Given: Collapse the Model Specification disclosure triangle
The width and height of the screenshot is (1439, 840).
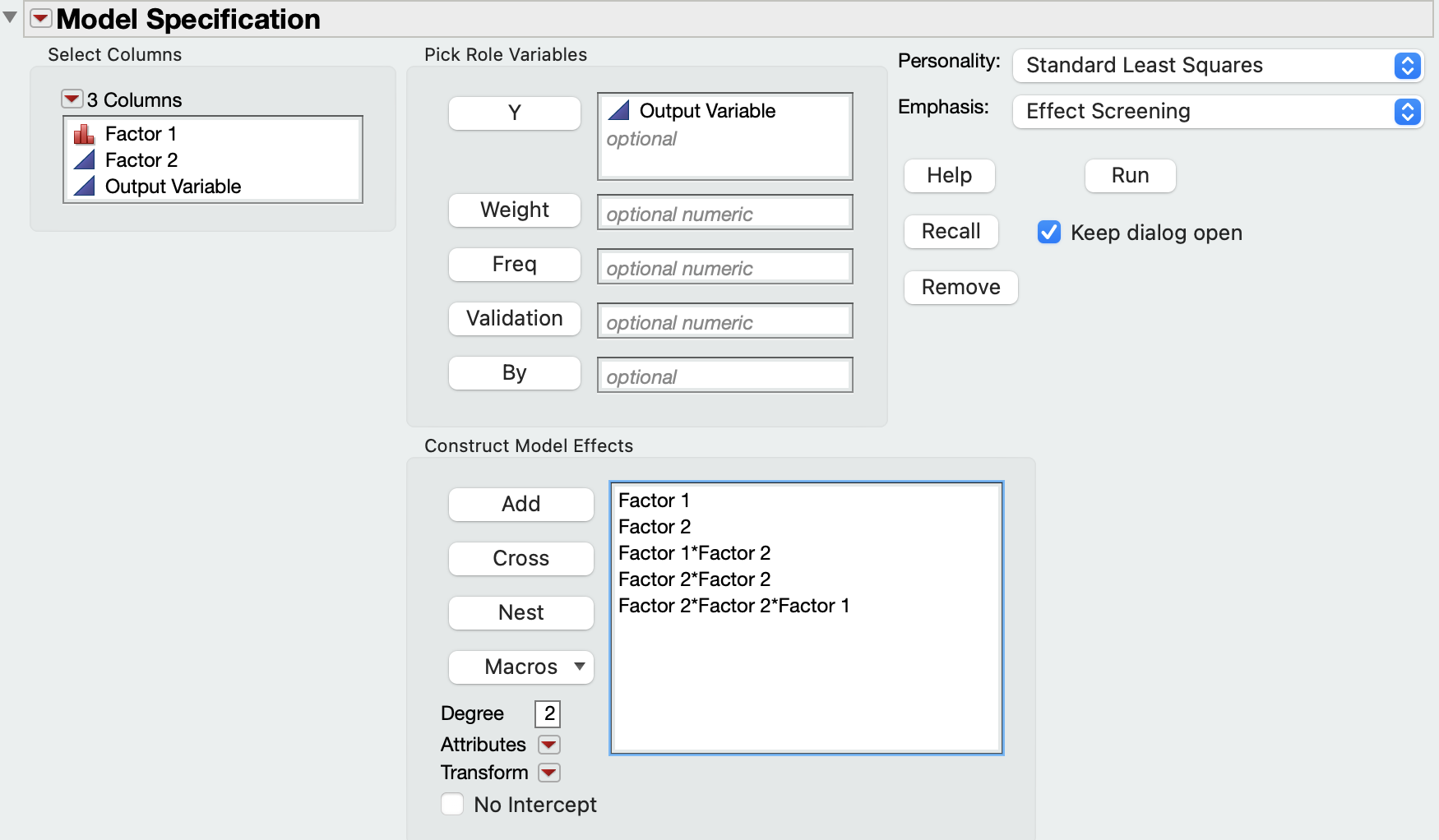Looking at the screenshot, I should click(10, 17).
